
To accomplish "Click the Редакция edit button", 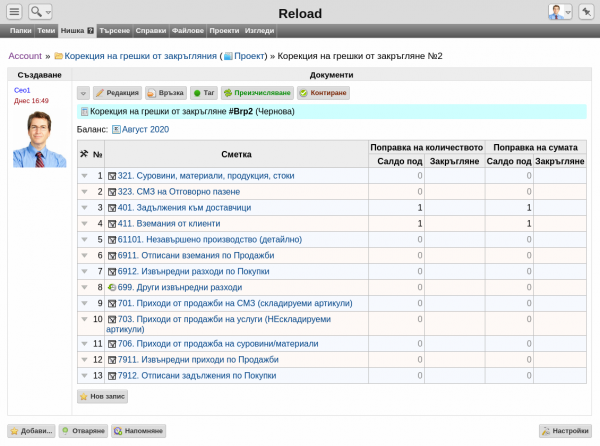I will tap(117, 92).
